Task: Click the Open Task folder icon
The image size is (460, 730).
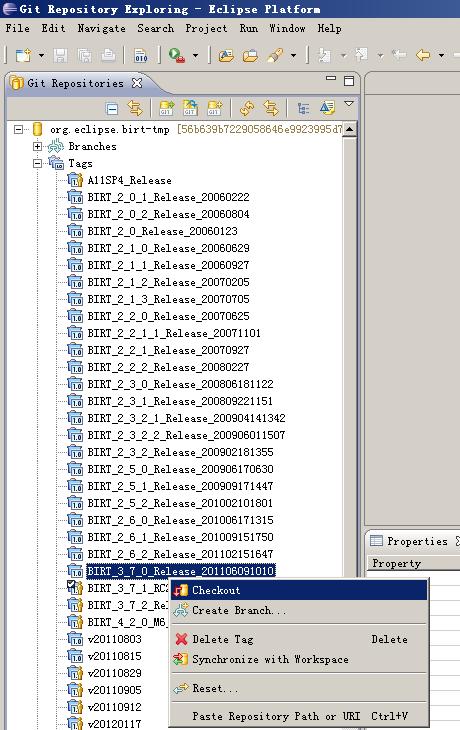Action: pyautogui.click(x=250, y=55)
